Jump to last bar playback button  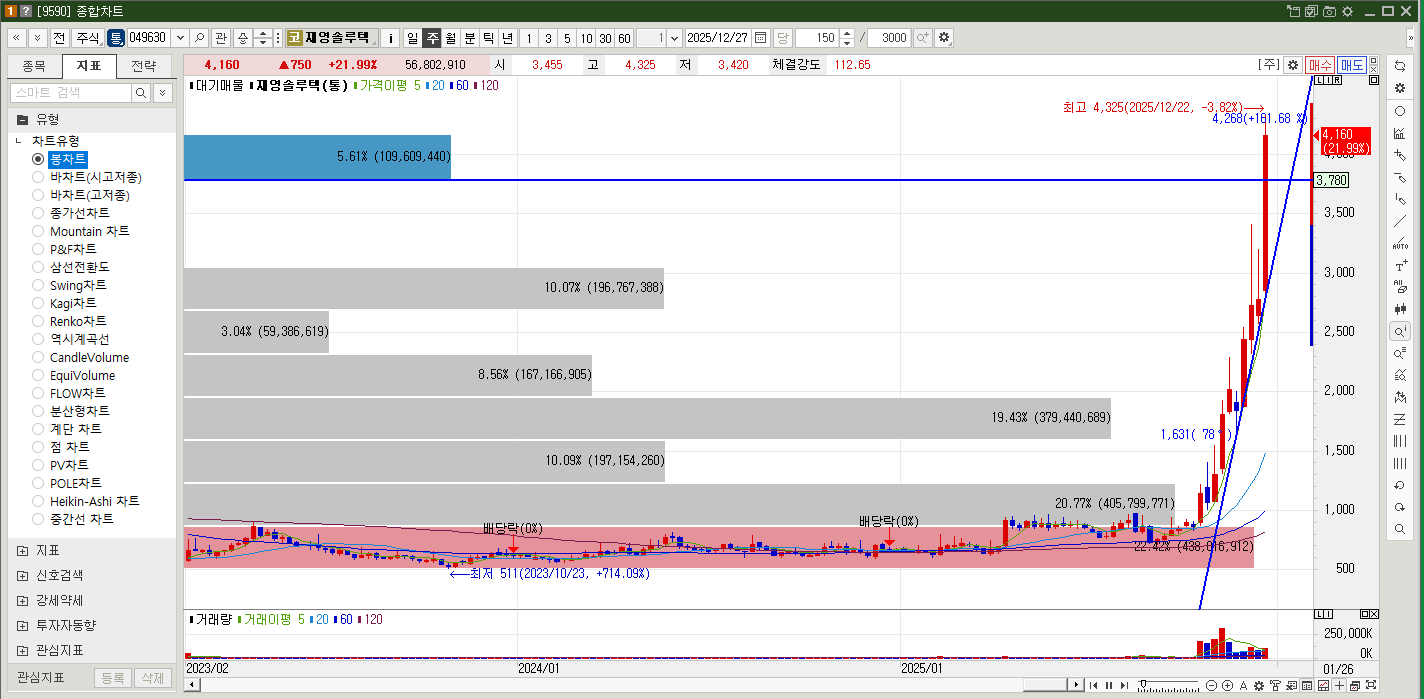click(x=1125, y=685)
